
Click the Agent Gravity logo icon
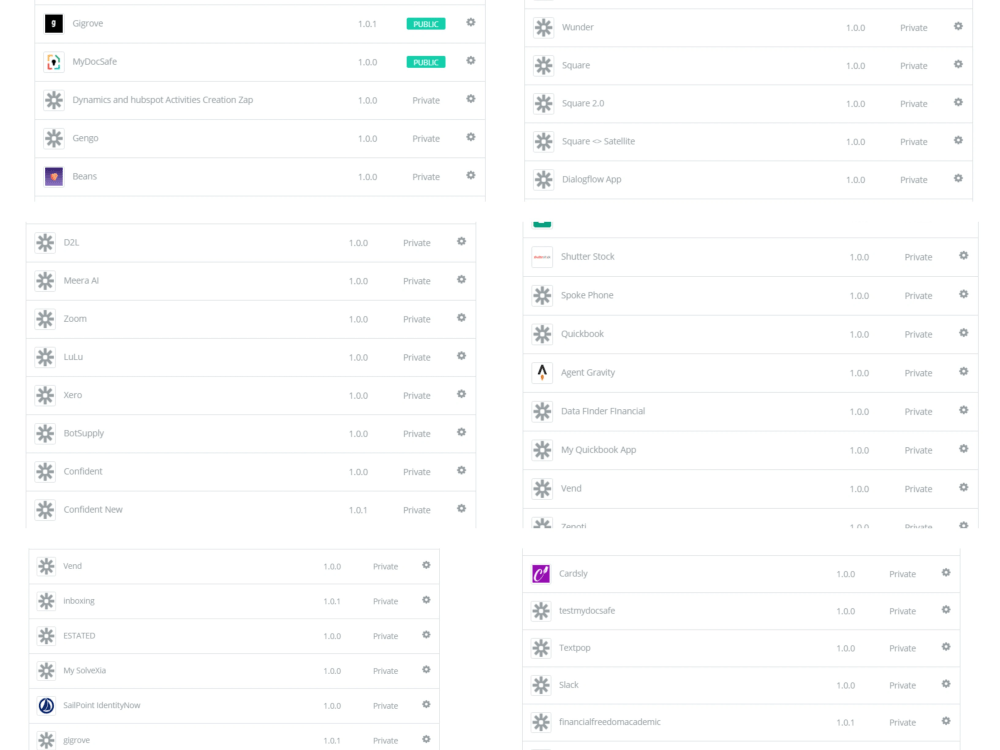tap(542, 372)
